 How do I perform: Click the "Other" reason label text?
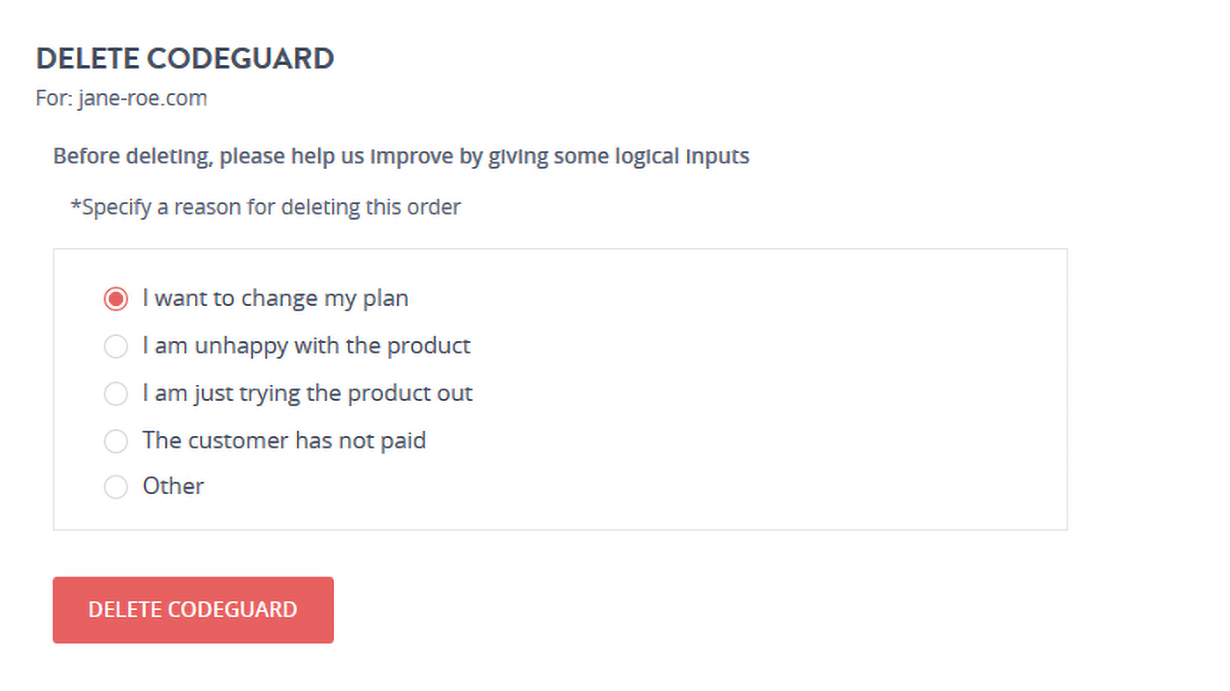click(173, 486)
